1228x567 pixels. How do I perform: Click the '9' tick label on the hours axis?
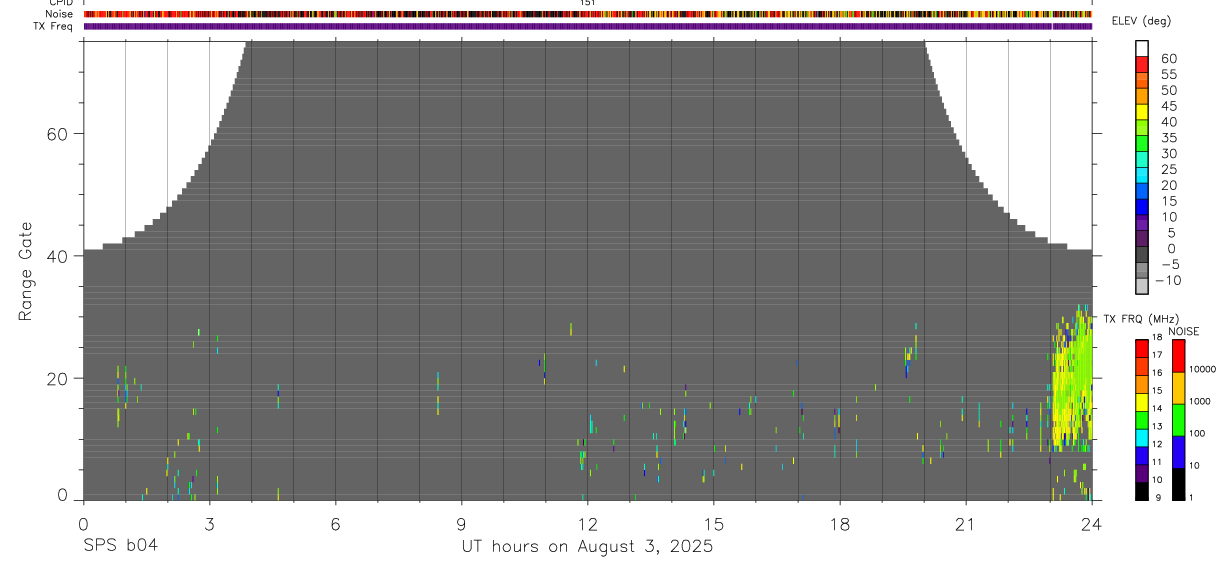tap(461, 524)
